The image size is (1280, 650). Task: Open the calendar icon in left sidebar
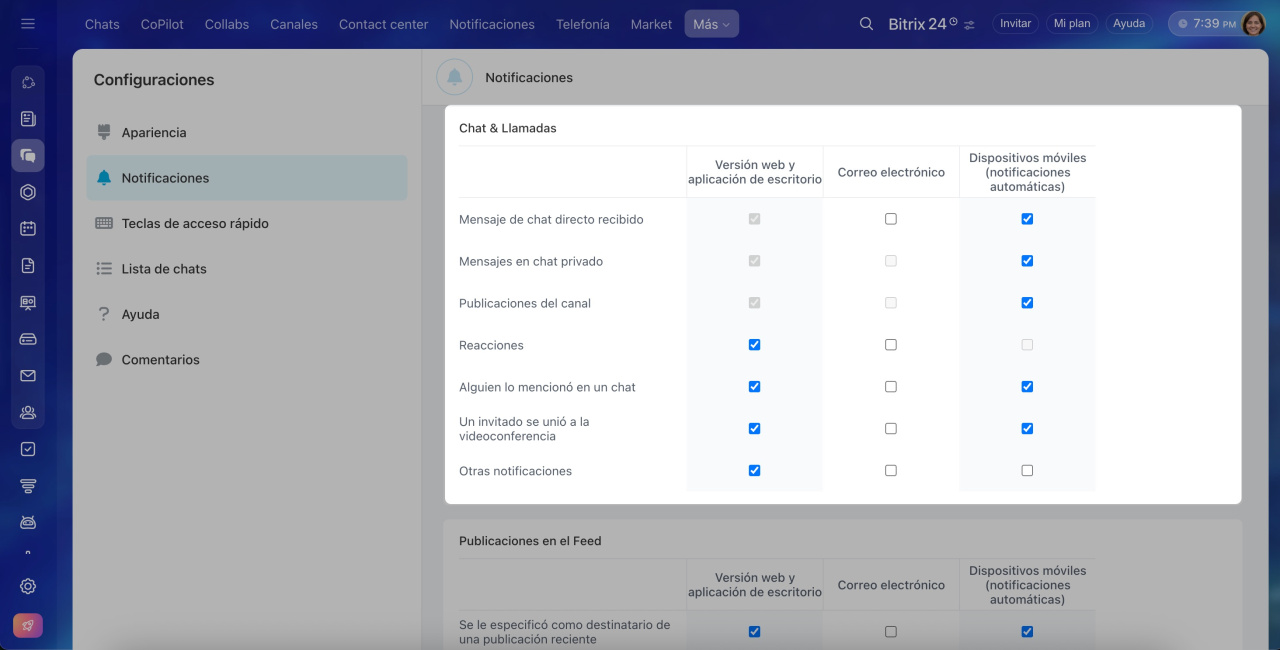28,228
